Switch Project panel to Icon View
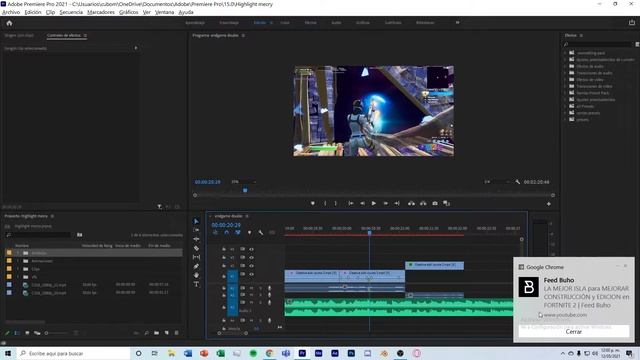640x360 pixels. pos(27,333)
